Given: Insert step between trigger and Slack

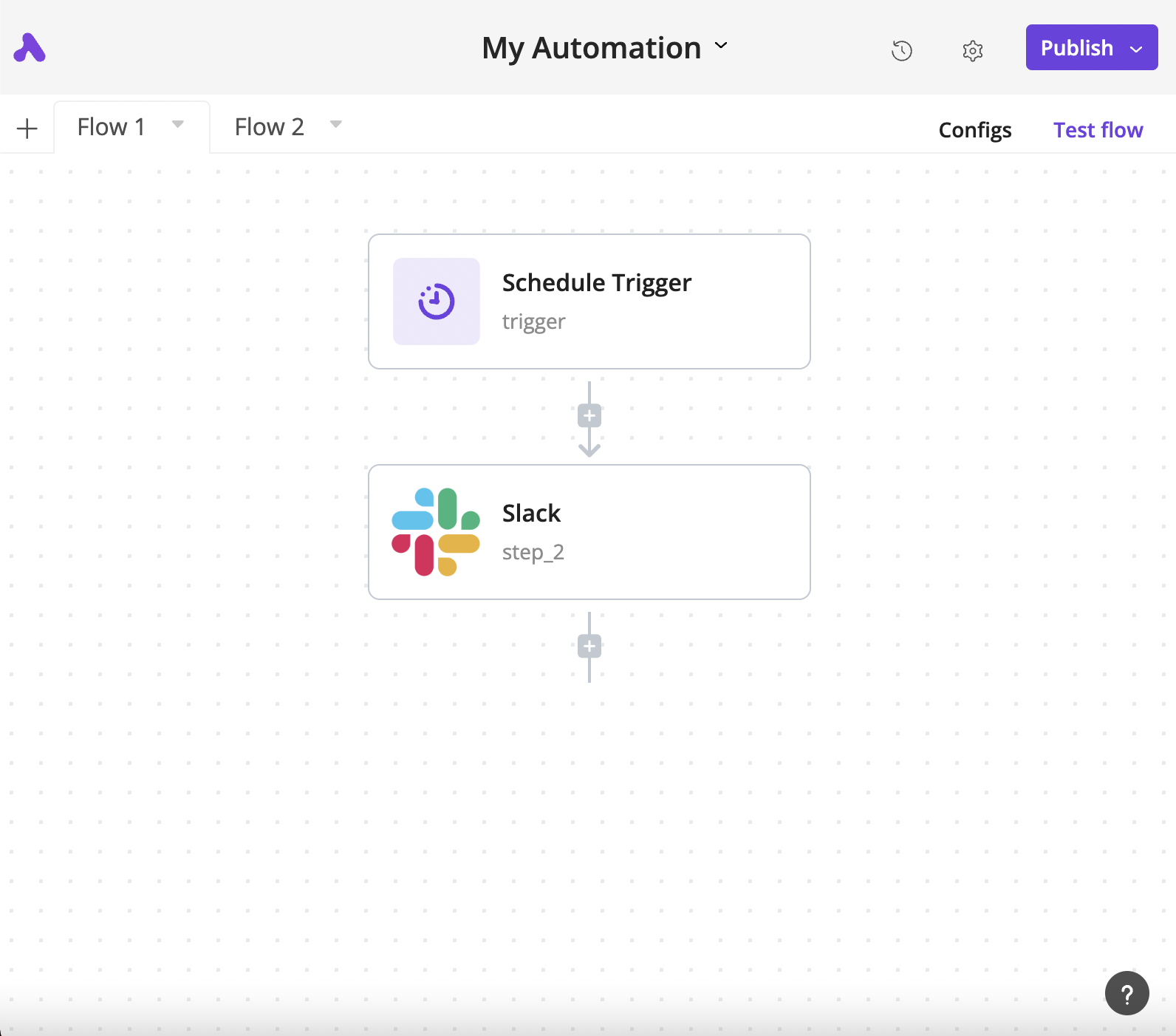Looking at the screenshot, I should click(589, 416).
